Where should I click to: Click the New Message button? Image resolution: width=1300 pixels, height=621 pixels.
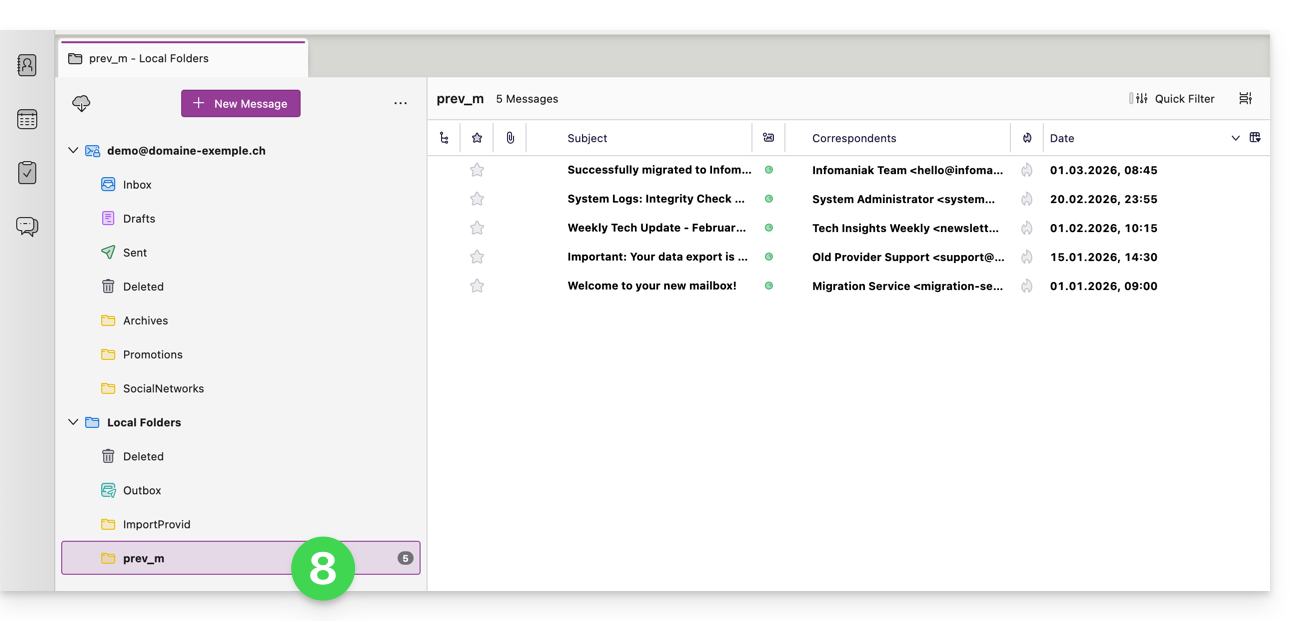(241, 104)
